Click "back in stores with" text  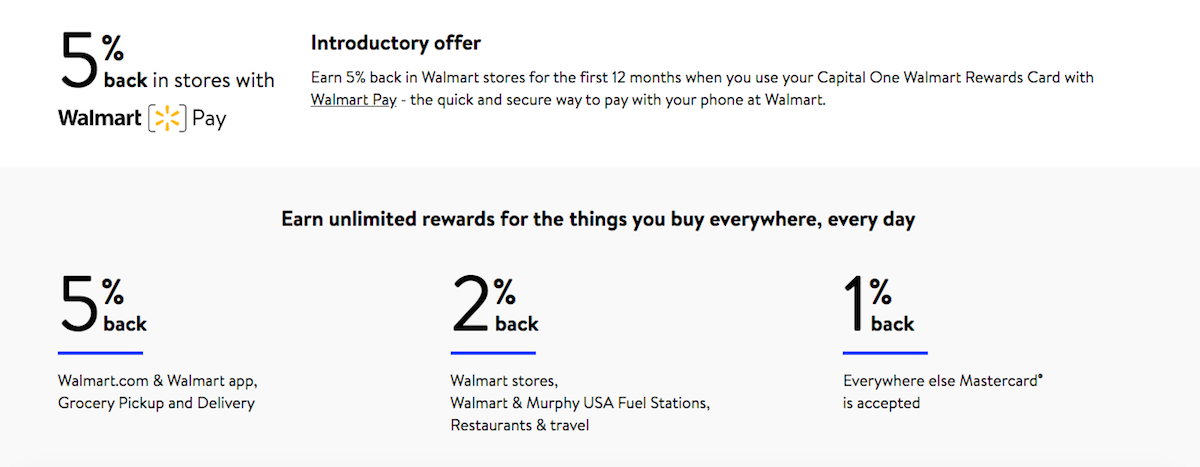[x=189, y=80]
